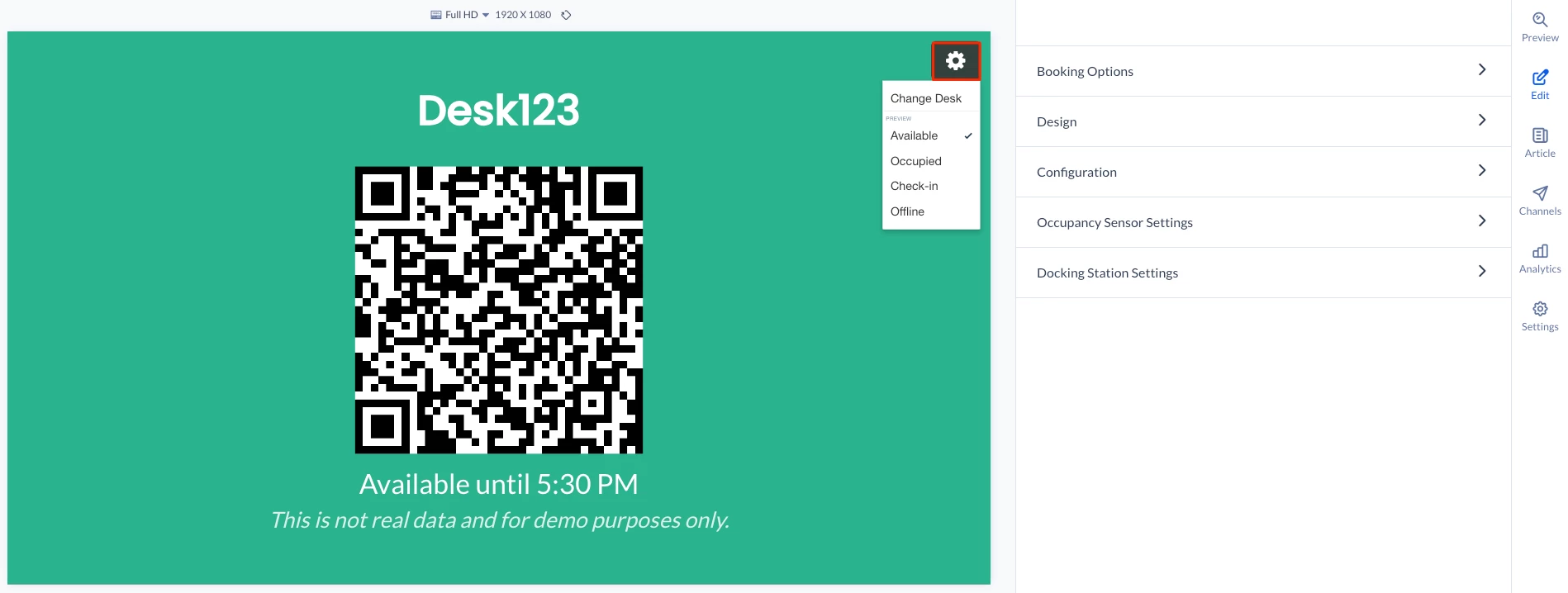Click the display monitor icon next to Full HD

(x=436, y=15)
